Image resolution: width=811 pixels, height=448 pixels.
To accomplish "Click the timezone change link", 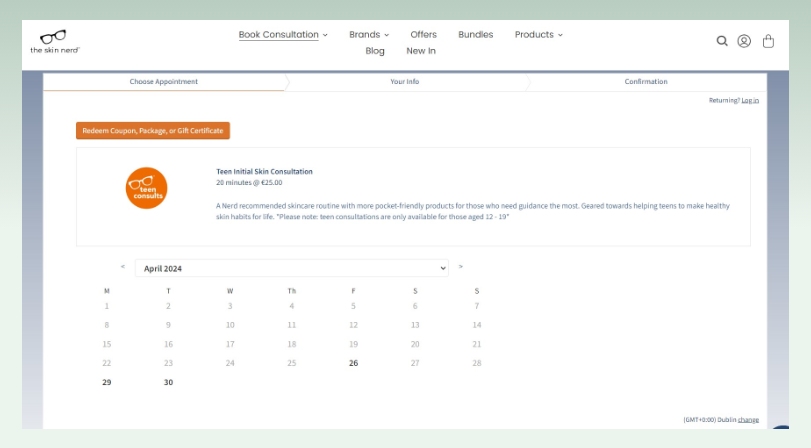I will click(x=748, y=420).
